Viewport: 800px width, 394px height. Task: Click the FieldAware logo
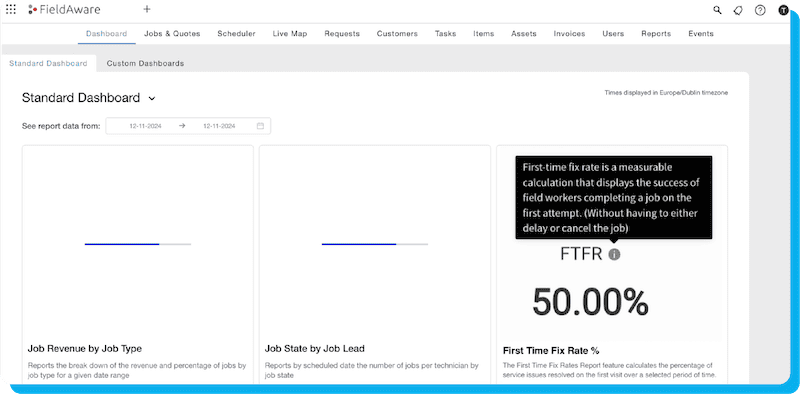[64, 9]
